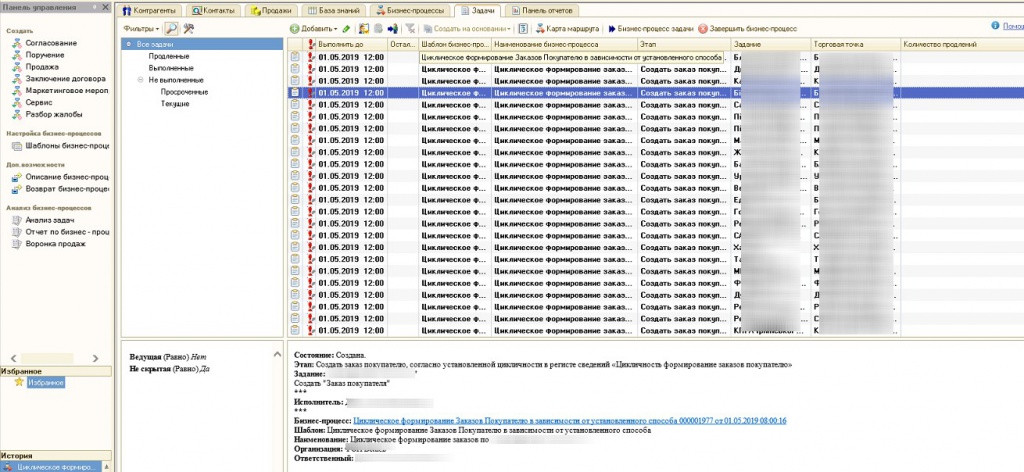
Task: Sort by the Наименование бизнес-процесса column header
Action: [564, 44]
